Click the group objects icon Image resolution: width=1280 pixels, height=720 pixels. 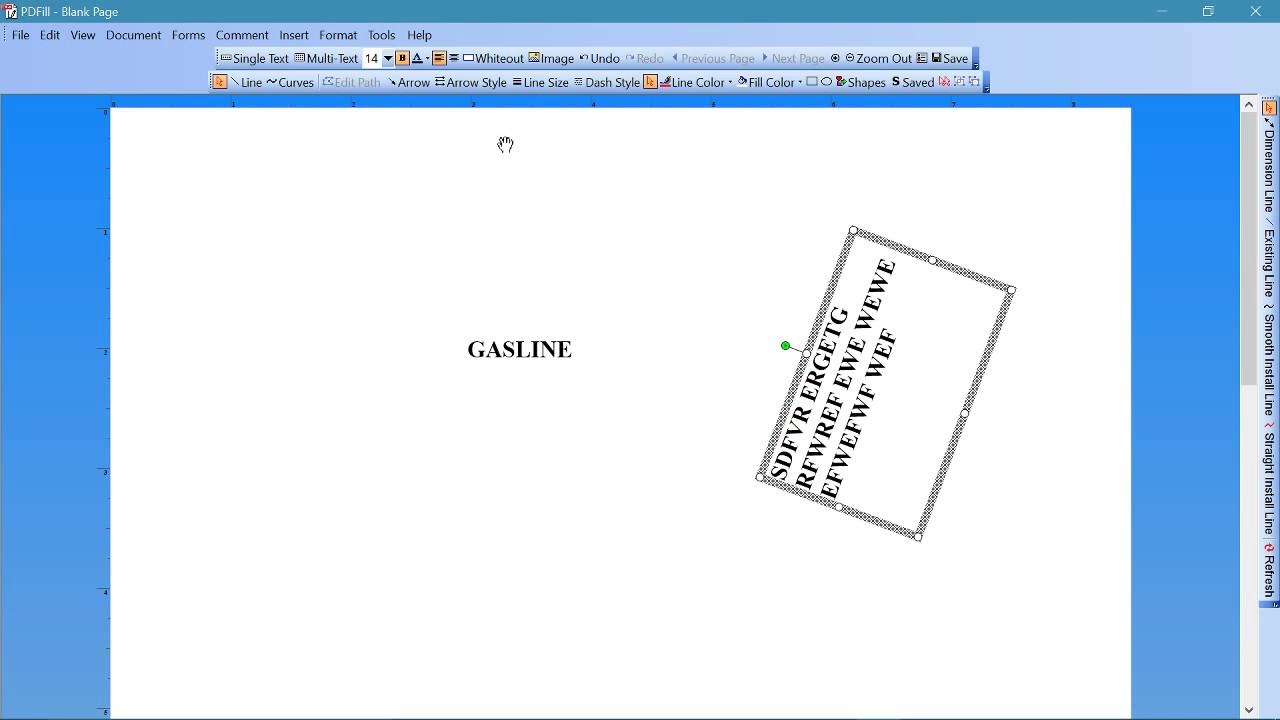tap(959, 82)
